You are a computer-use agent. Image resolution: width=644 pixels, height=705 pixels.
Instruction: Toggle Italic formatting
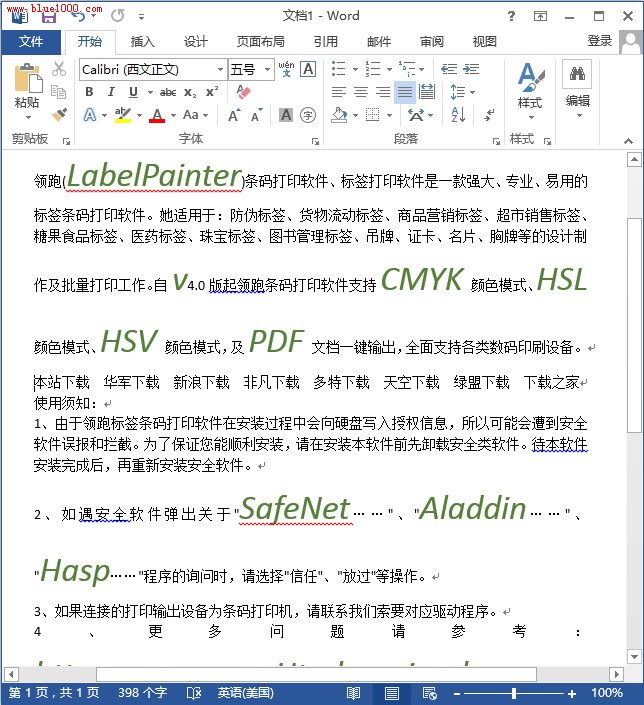click(111, 92)
